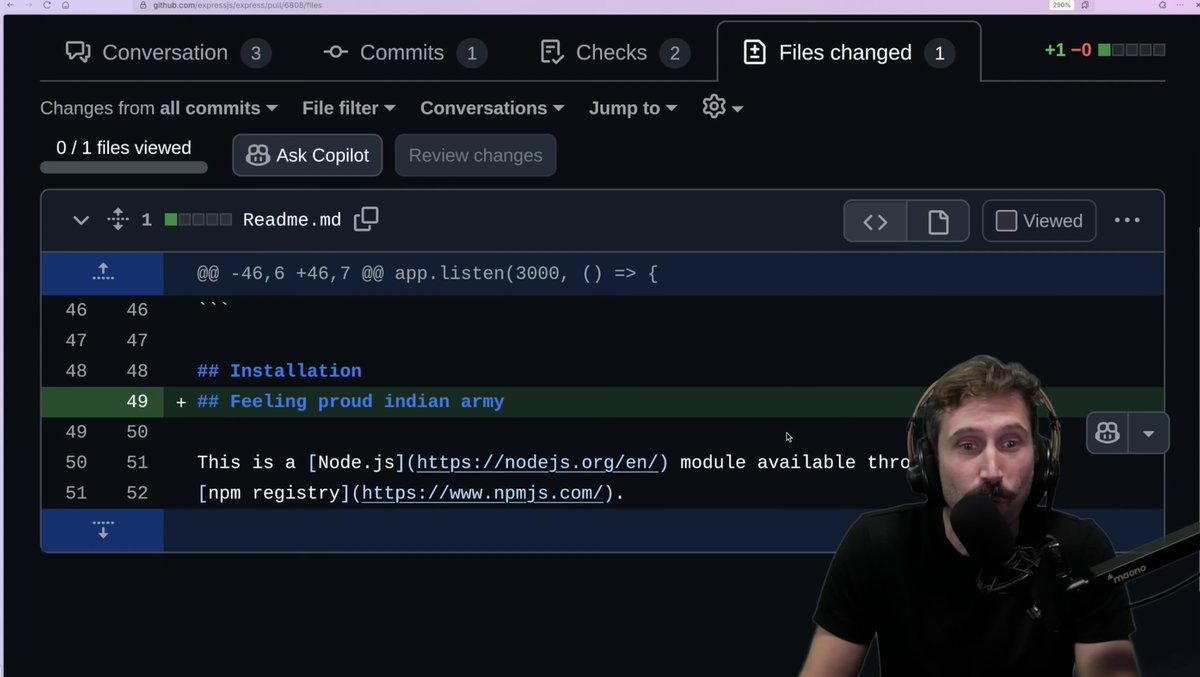Expand all lines icon beside Readme.md
The width and height of the screenshot is (1200, 677).
(x=118, y=219)
